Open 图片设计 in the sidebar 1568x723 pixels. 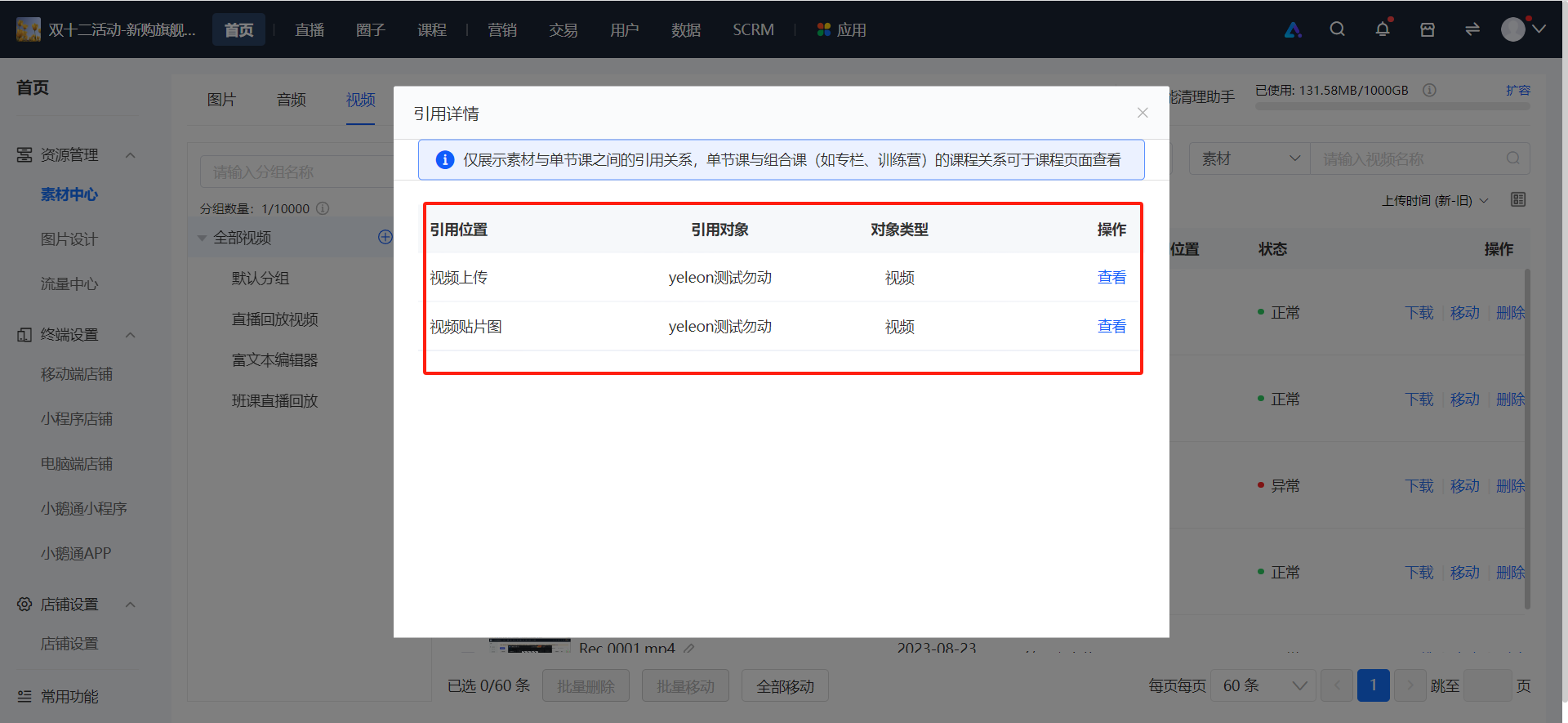pos(69,239)
